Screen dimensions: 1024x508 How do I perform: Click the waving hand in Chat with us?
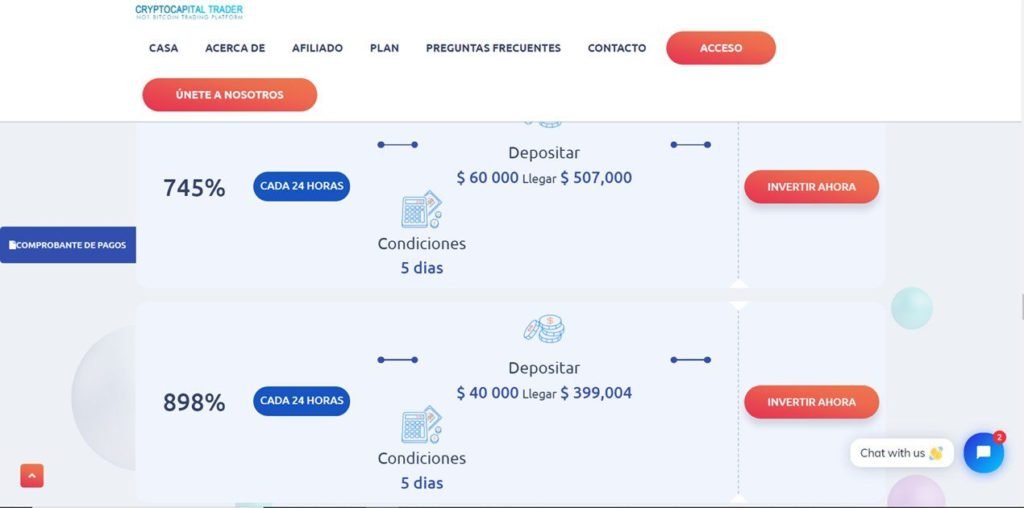click(x=936, y=452)
